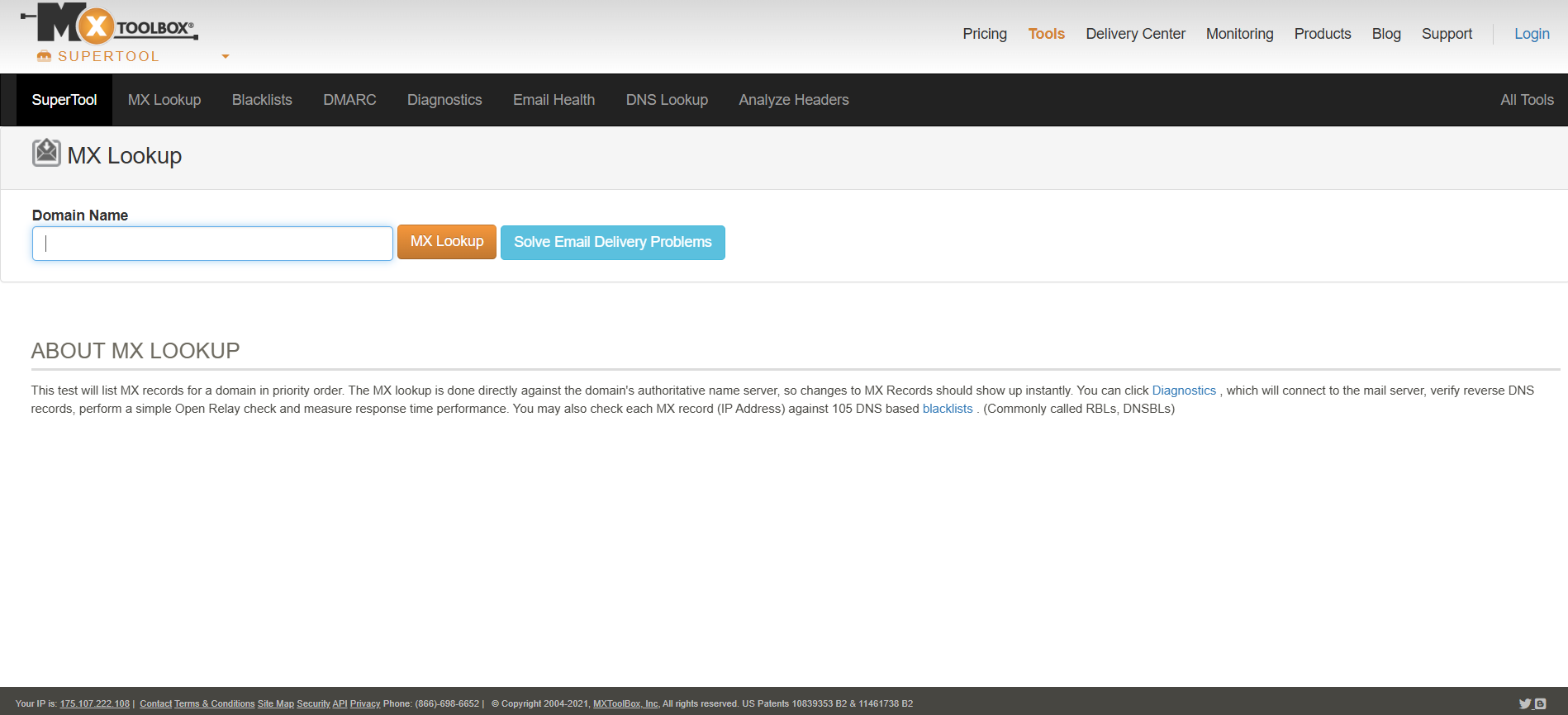Follow the Diagnostics link in the description
This screenshot has height=715, width=1568.
click(x=1183, y=391)
